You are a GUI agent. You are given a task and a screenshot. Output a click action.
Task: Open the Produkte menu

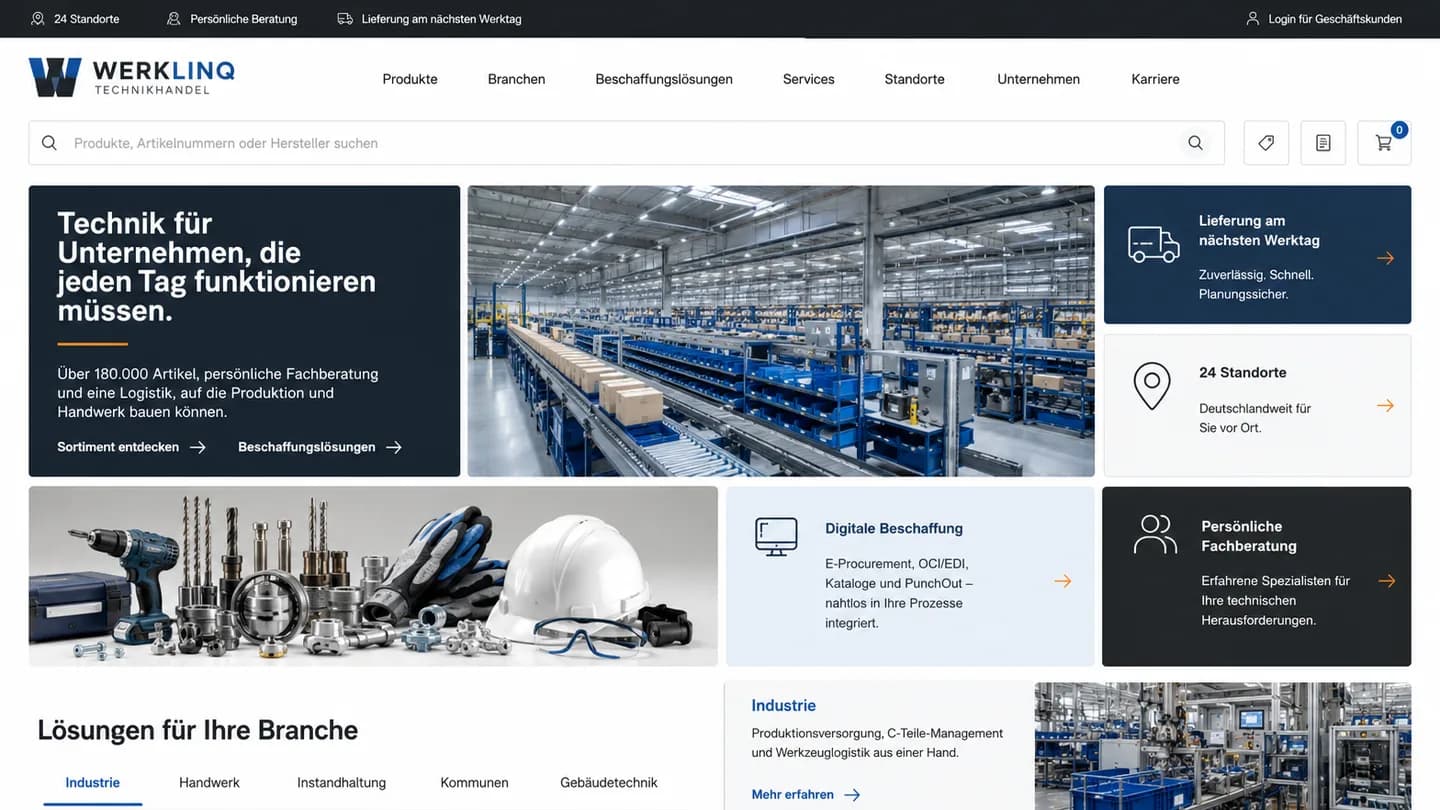(x=410, y=79)
